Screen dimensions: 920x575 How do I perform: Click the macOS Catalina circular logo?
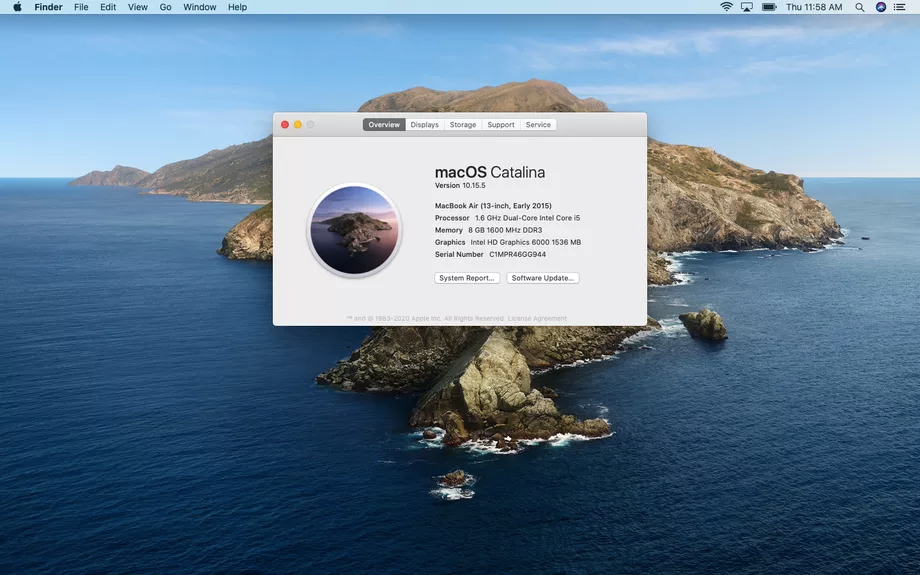[x=354, y=230]
